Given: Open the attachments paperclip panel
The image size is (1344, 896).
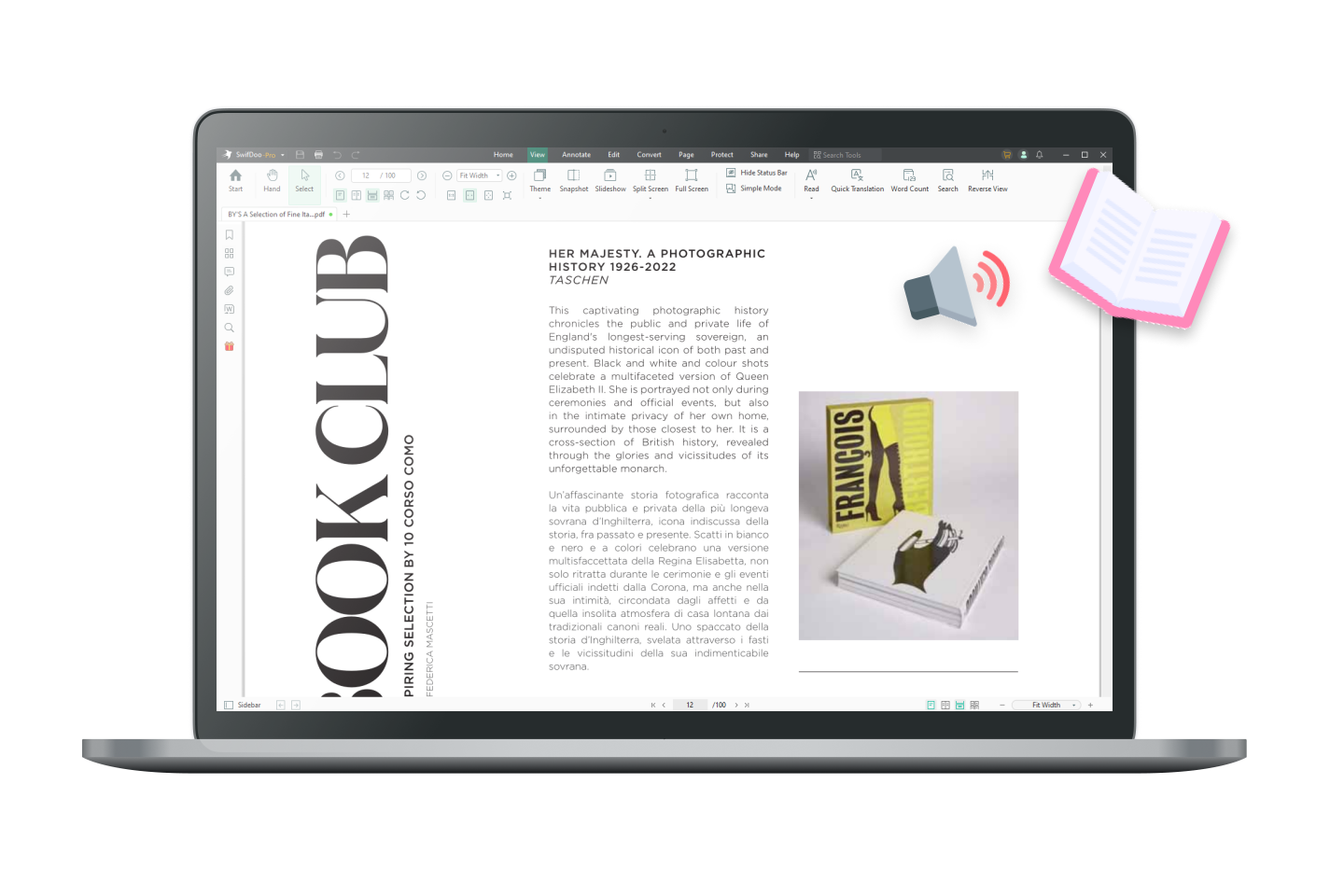Looking at the screenshot, I should 229,290.
